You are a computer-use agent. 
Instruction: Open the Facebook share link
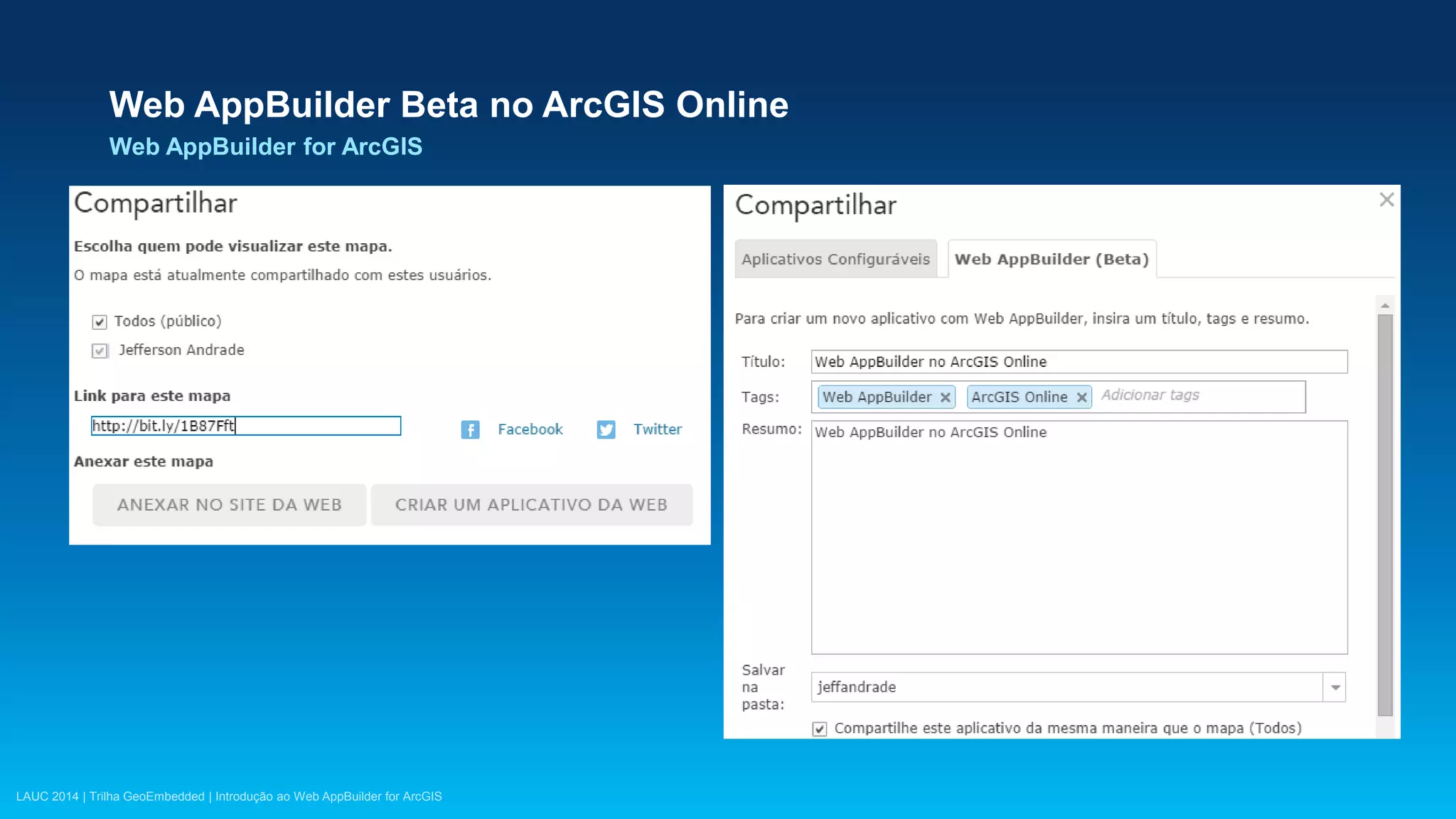tap(530, 429)
